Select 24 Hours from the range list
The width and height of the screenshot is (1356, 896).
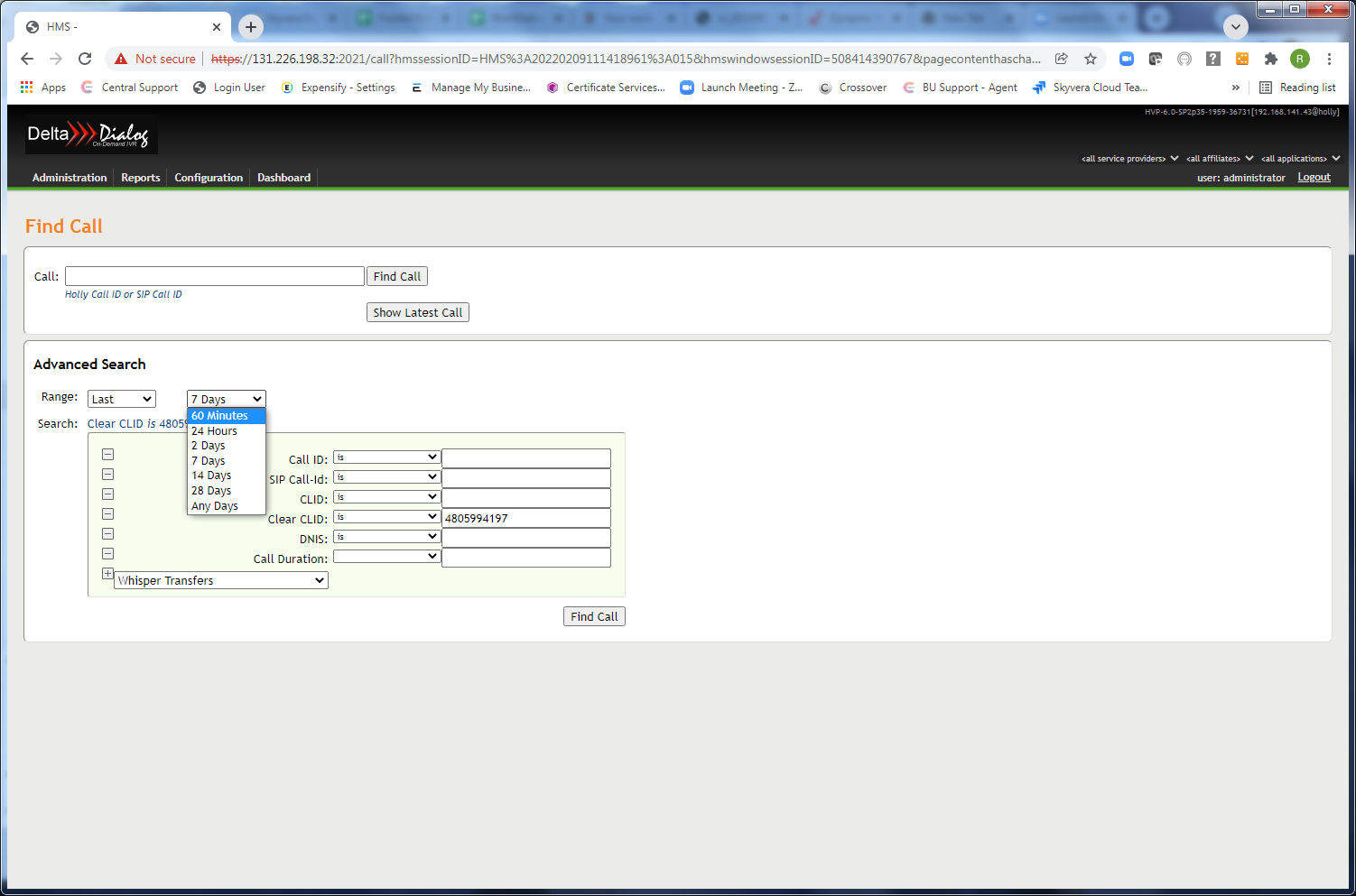pyautogui.click(x=215, y=431)
